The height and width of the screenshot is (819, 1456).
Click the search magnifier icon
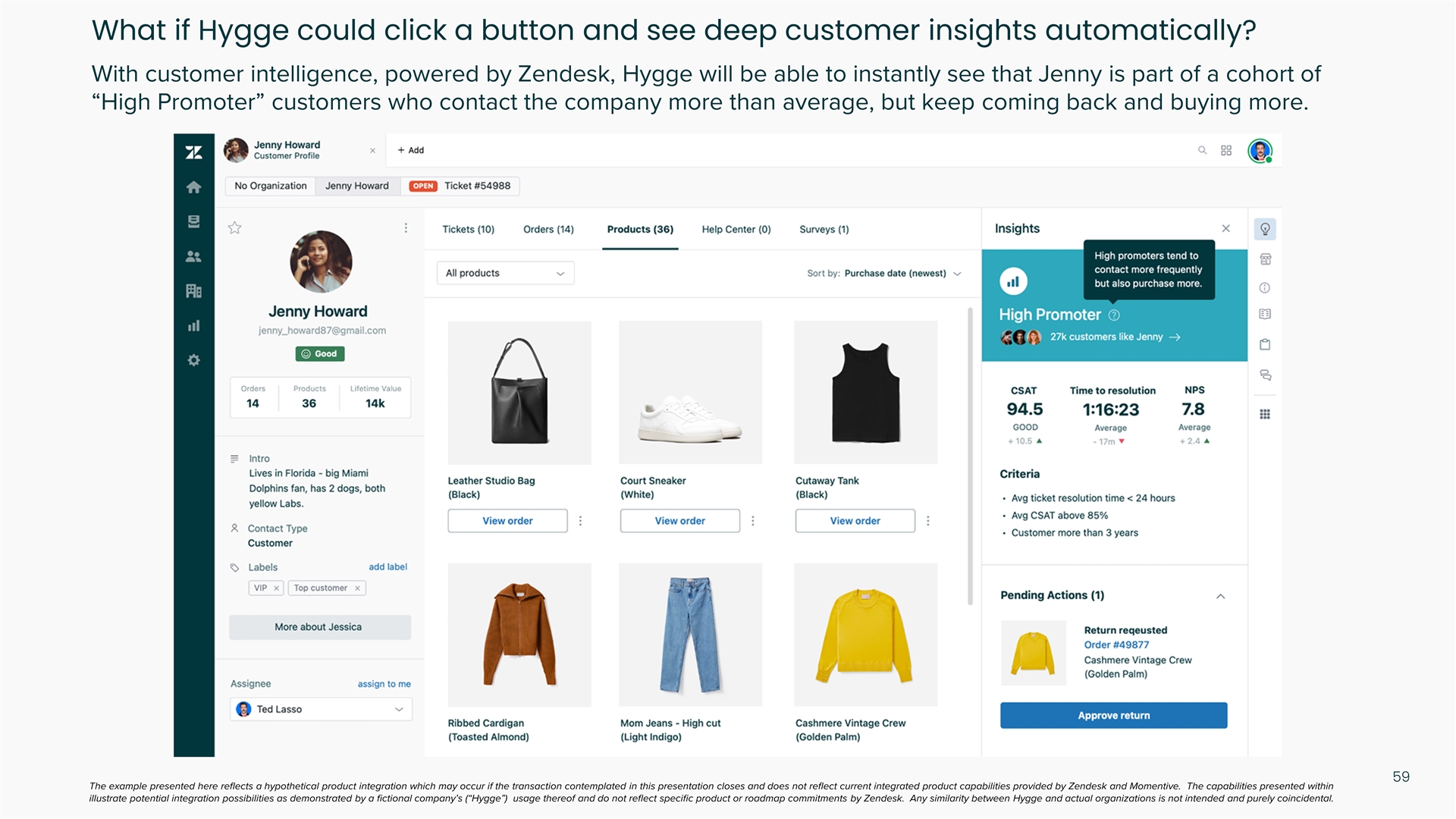1202,150
